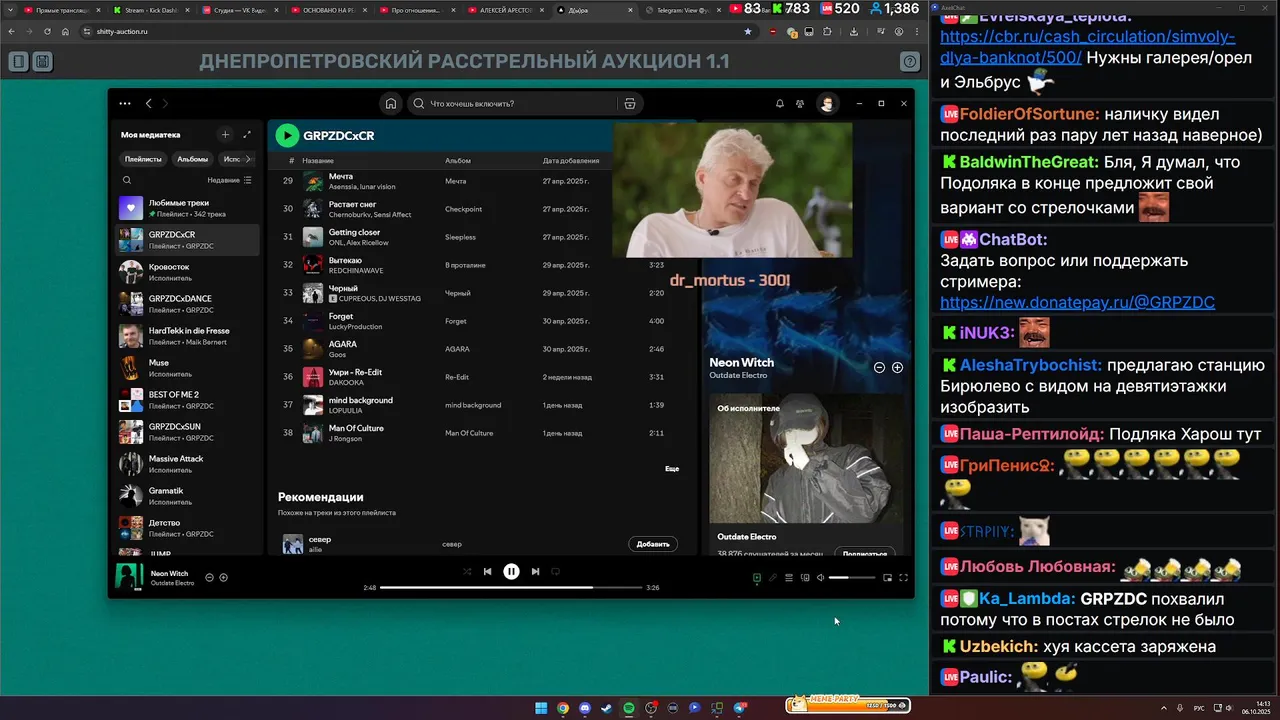Open the miniplayer
Viewport: 1280px width, 720px height.
click(887, 577)
